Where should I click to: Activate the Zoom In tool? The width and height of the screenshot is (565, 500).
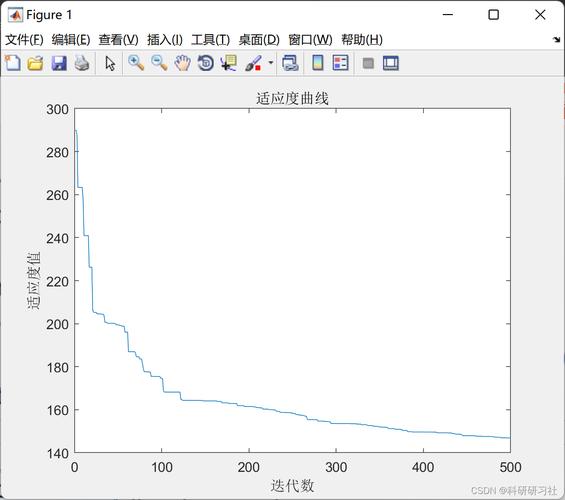[x=136, y=63]
